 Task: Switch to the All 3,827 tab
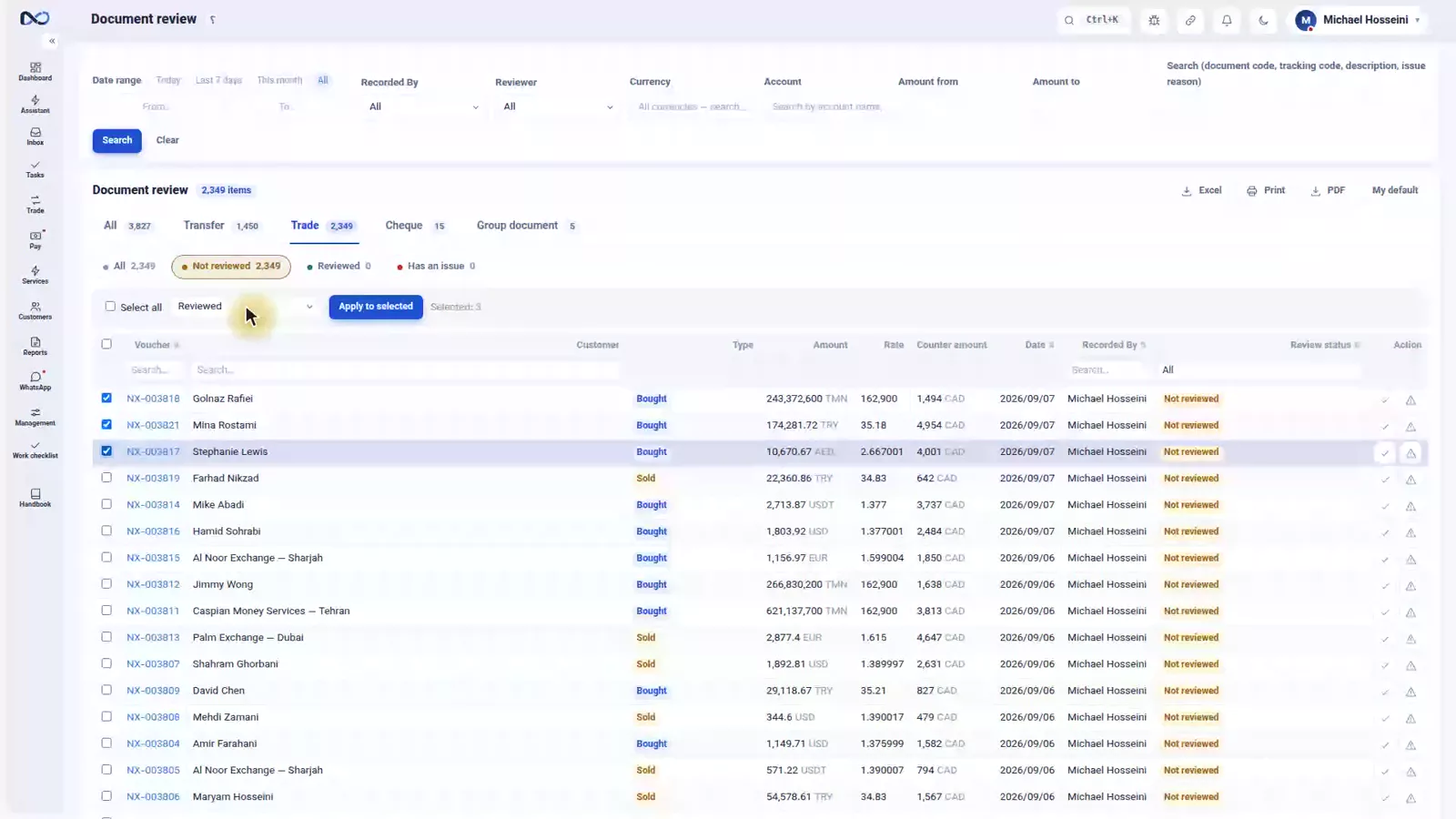tap(127, 226)
